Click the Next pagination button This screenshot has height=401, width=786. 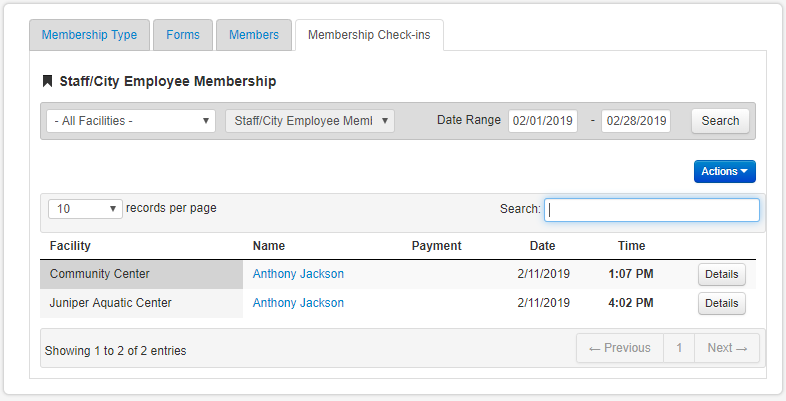(726, 348)
